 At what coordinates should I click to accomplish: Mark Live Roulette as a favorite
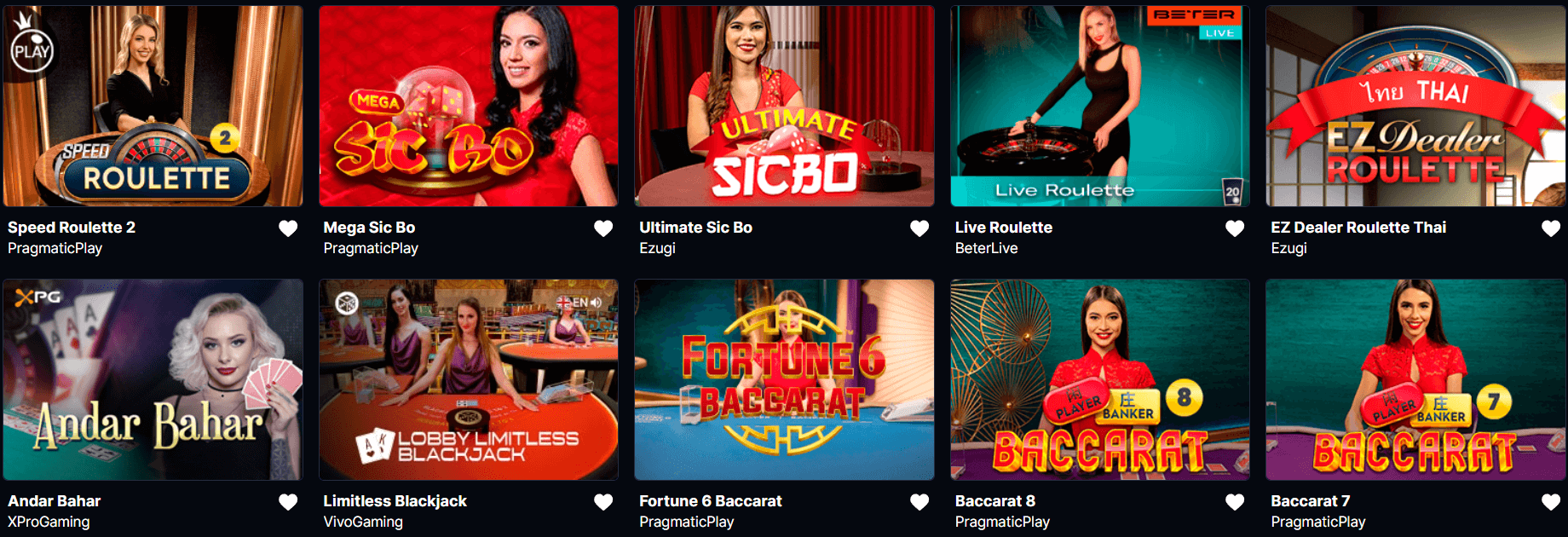(x=1235, y=228)
